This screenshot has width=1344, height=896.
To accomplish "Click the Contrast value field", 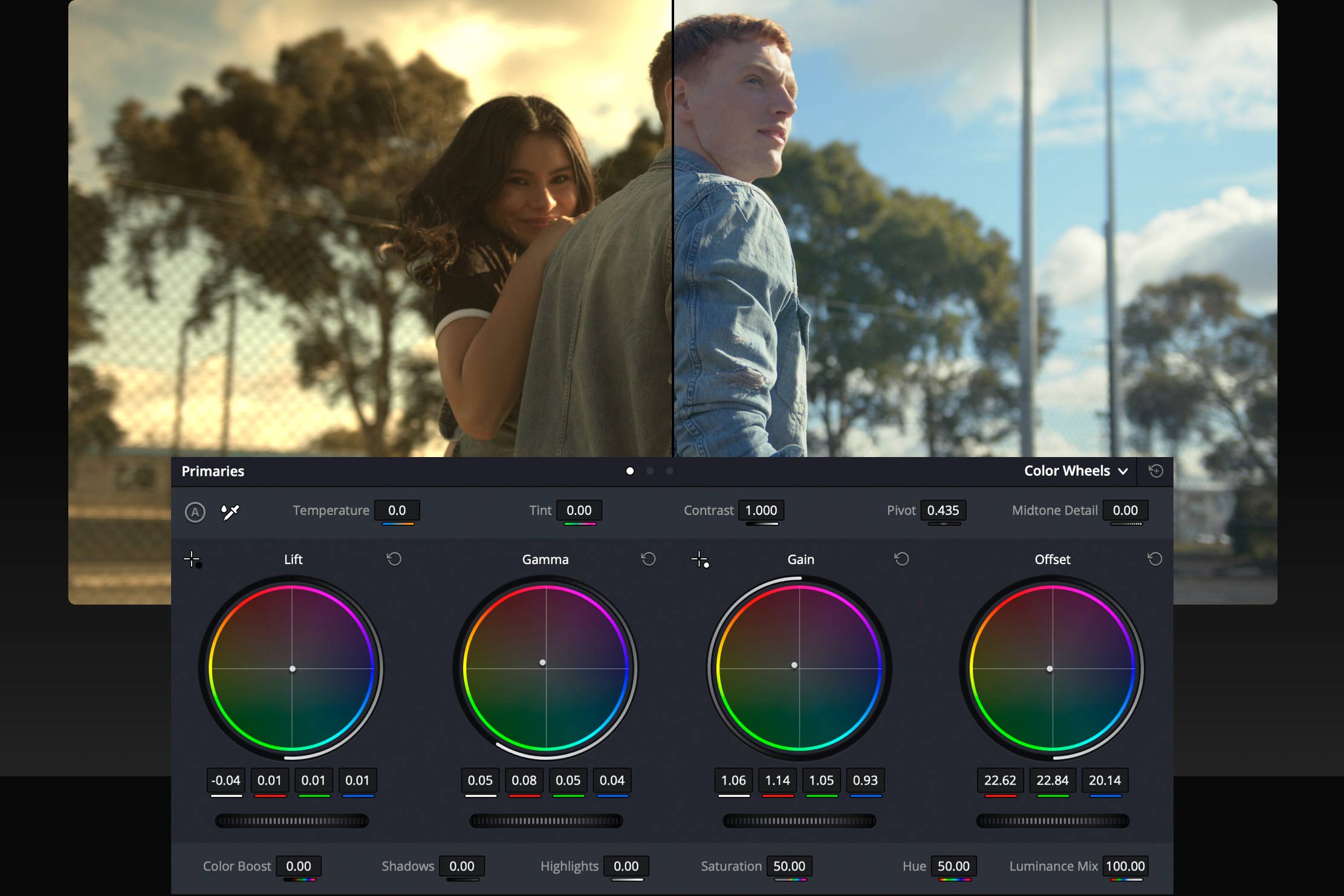I will pos(761,510).
